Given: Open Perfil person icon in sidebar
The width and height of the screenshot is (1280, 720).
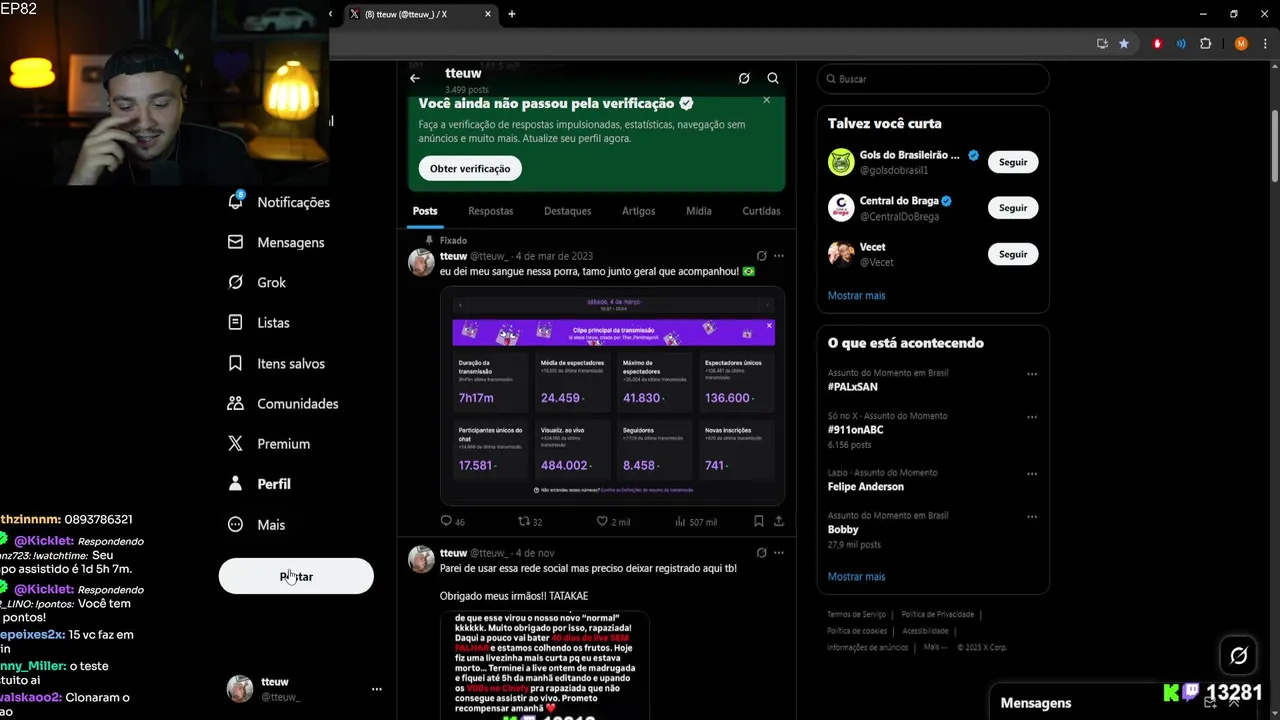Looking at the screenshot, I should point(236,483).
